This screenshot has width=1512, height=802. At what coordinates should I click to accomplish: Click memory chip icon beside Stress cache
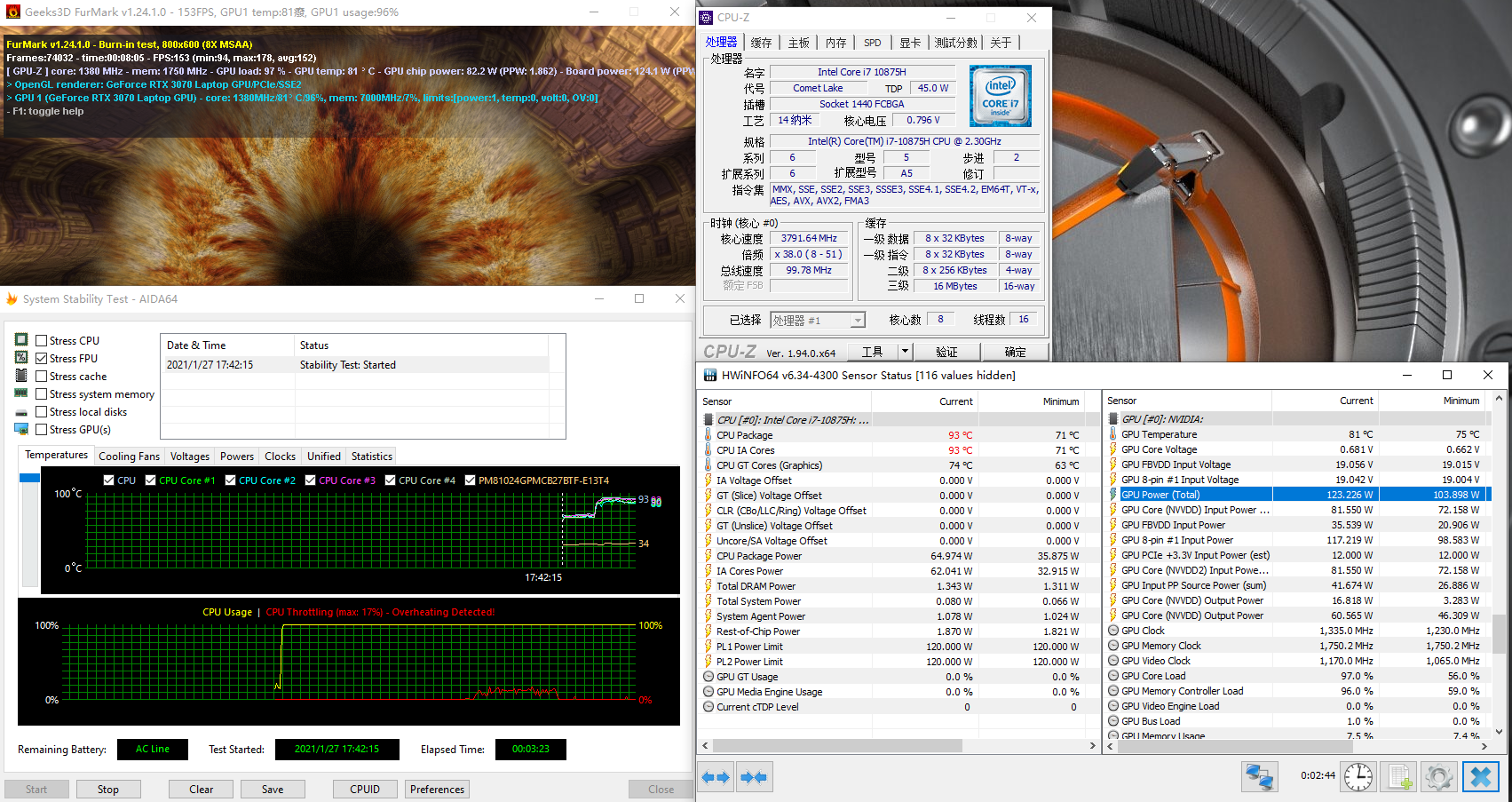point(21,375)
